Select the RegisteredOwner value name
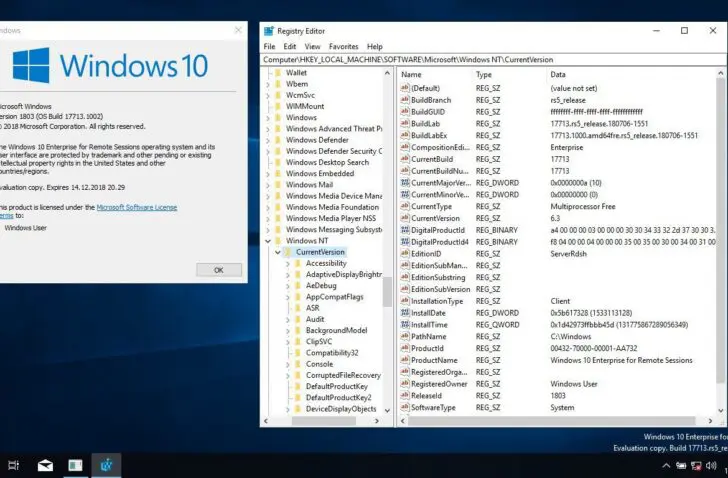The height and width of the screenshot is (478, 728). [x=439, y=384]
